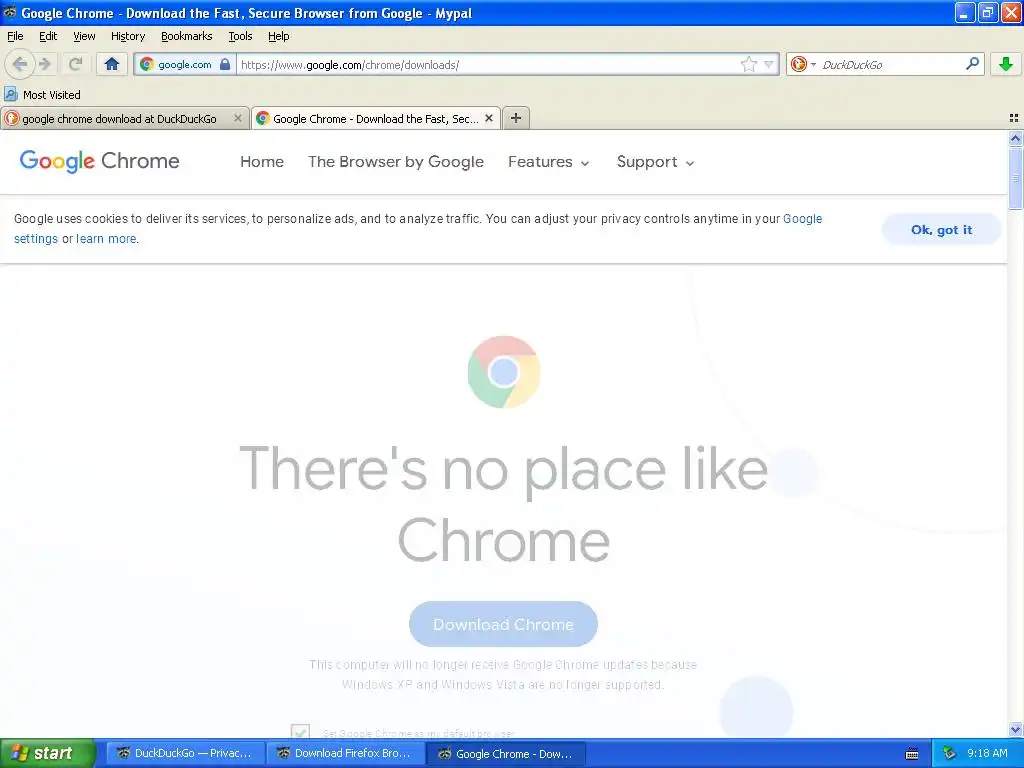
Task: Click the large Chrome logo image
Action: tap(504, 372)
